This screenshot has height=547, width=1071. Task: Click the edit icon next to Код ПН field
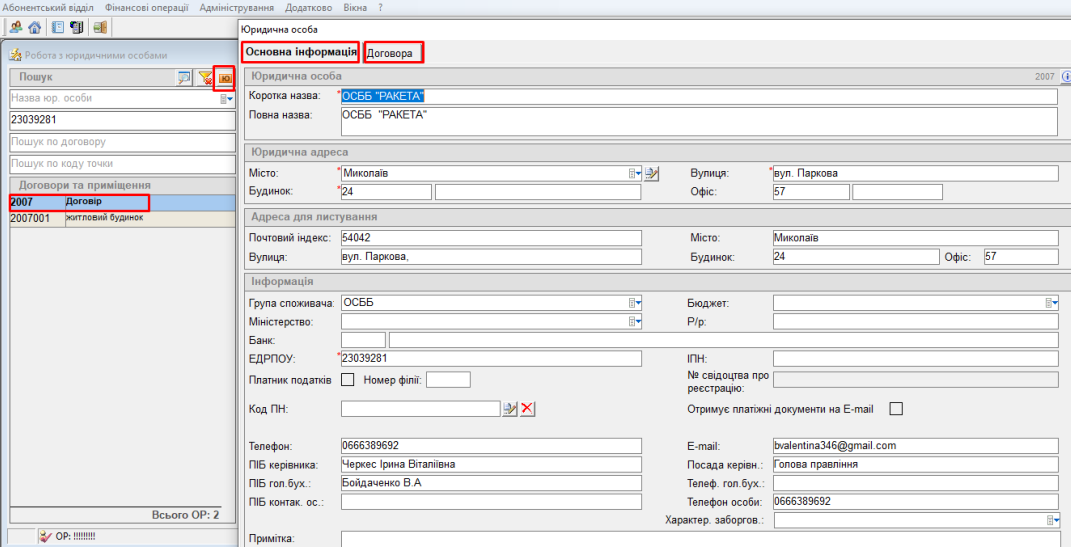pos(509,408)
